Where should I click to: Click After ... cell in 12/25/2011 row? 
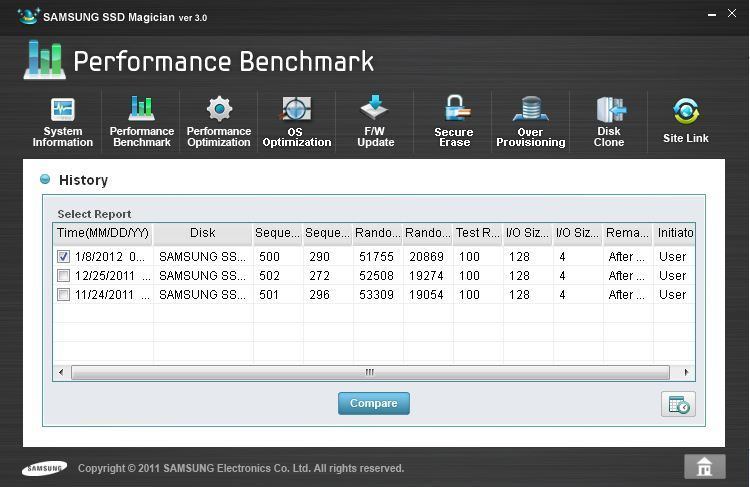point(627,276)
